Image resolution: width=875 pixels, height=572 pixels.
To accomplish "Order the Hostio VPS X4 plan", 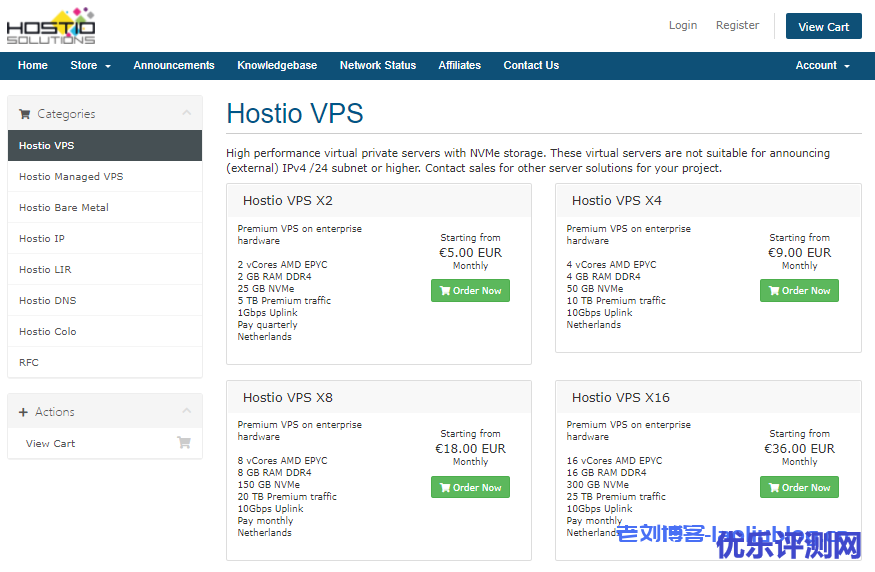I will click(x=799, y=291).
